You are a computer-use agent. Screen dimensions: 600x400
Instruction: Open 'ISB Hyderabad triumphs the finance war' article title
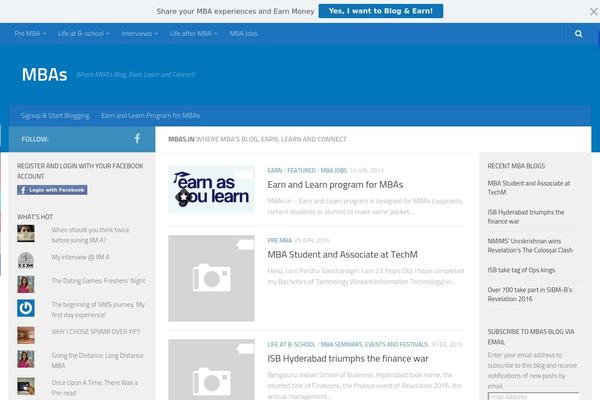coord(348,359)
